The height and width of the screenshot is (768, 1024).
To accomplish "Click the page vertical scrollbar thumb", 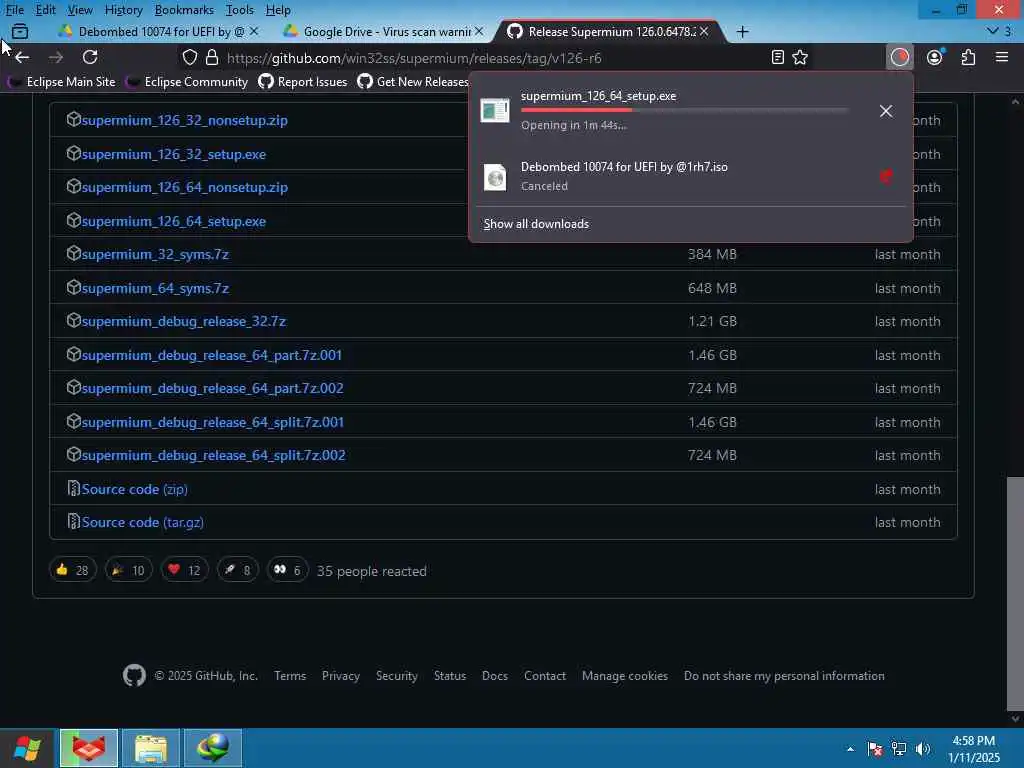I will (x=1015, y=593).
